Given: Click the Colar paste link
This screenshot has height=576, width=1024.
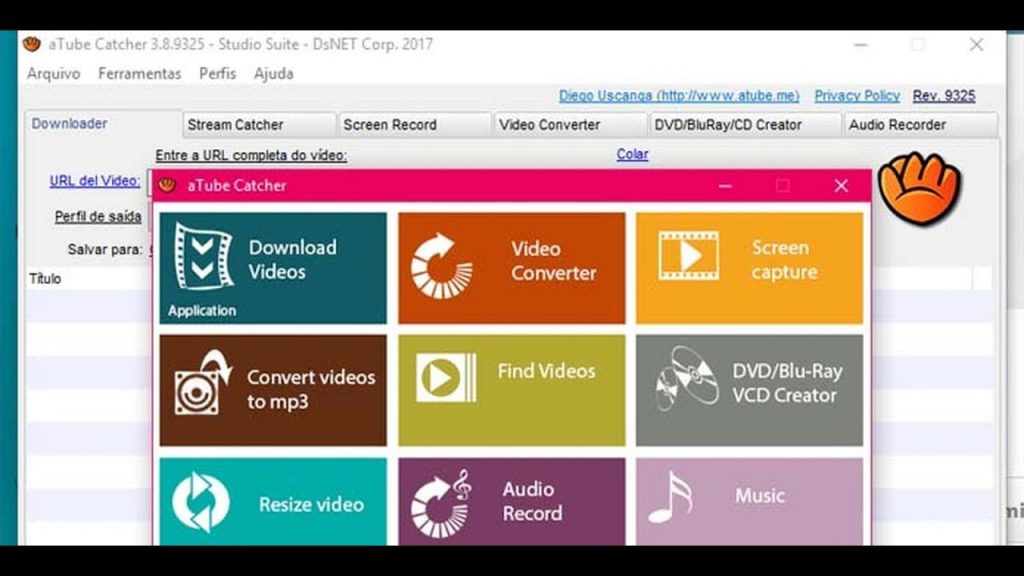Looking at the screenshot, I should pos(632,154).
